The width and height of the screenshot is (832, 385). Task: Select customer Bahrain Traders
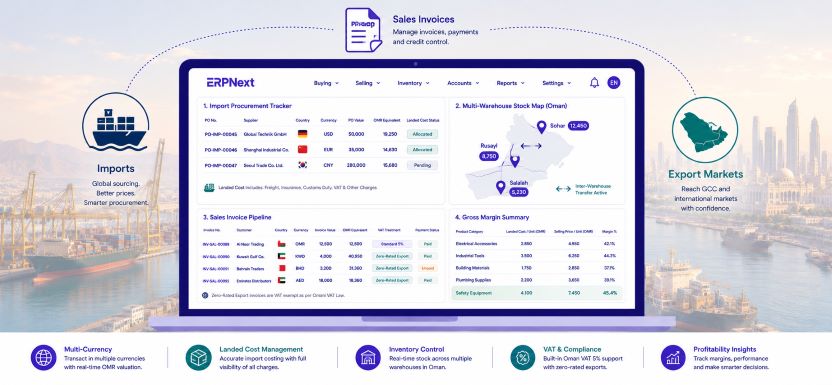250,268
